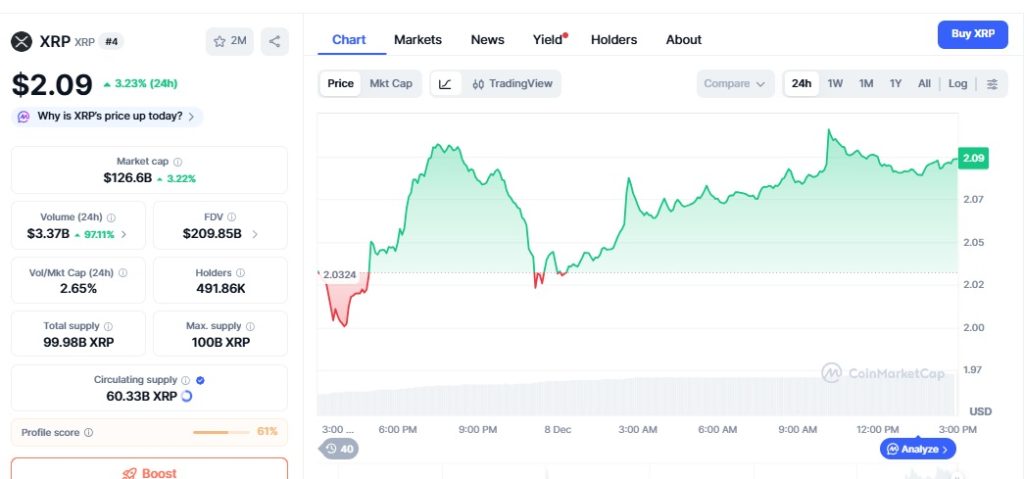Select the Mkt Cap chart toggle
This screenshot has width=1024, height=479.
pos(391,84)
